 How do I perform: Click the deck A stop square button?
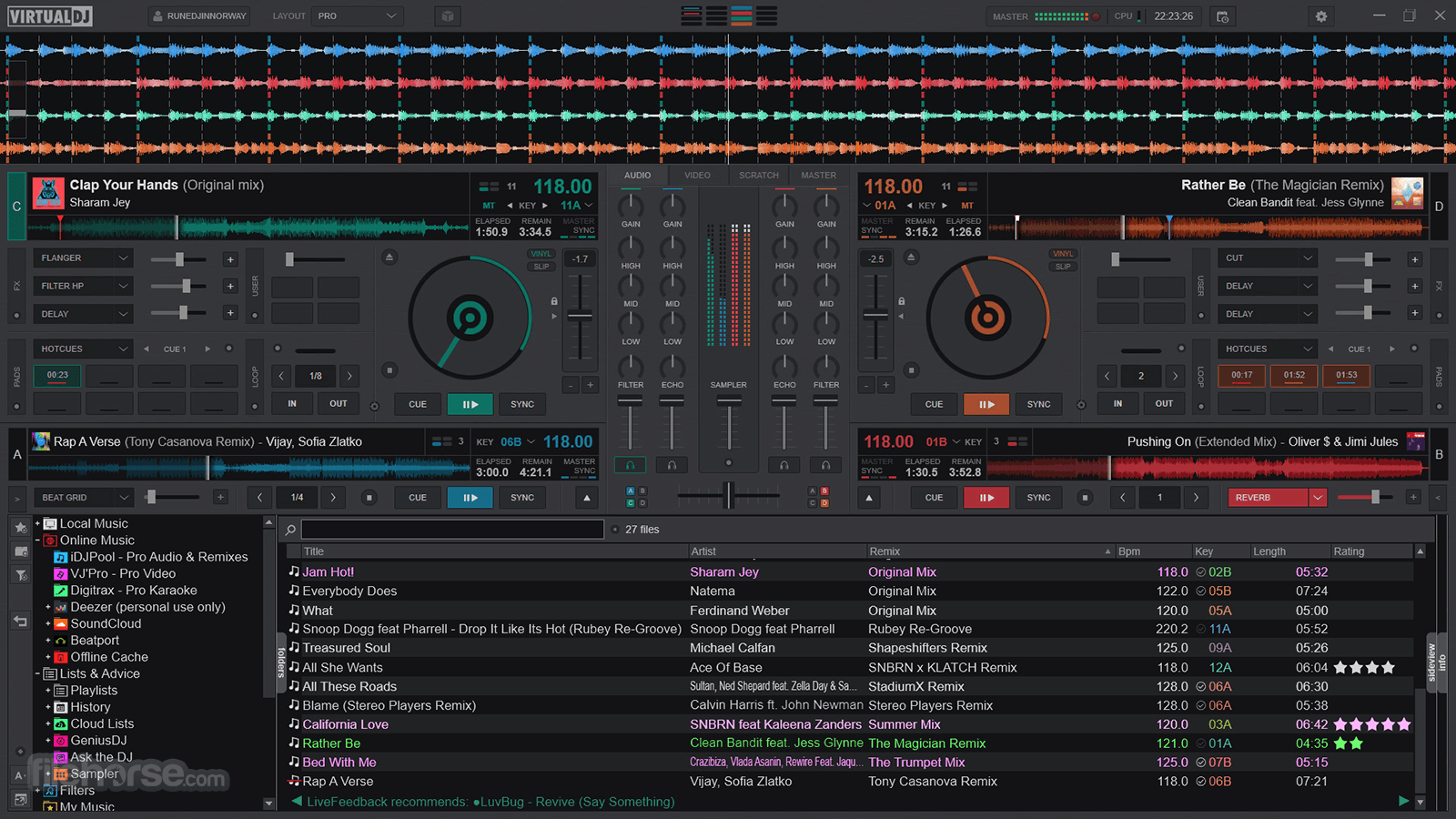[x=369, y=498]
